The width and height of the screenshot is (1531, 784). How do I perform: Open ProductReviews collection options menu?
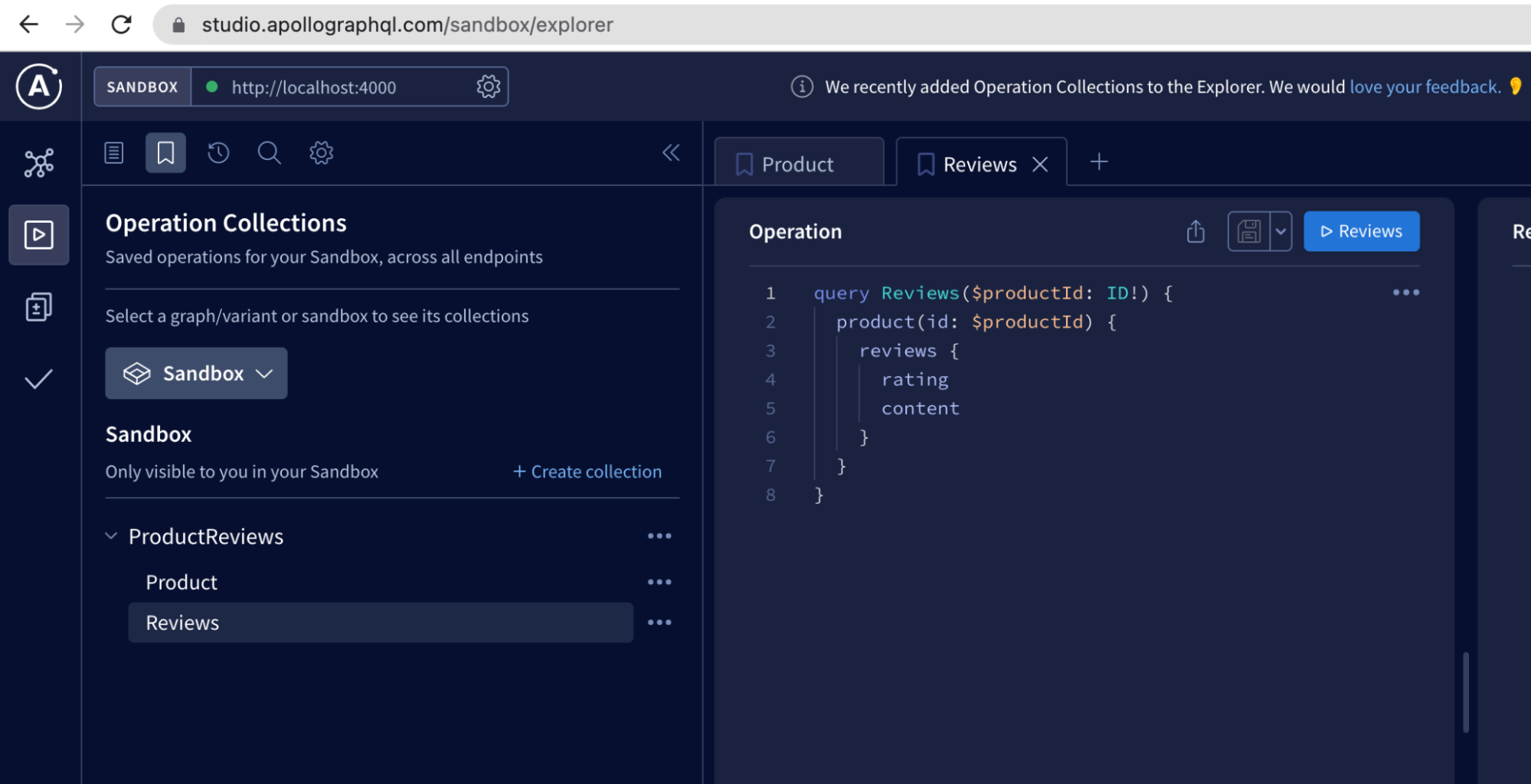659,536
